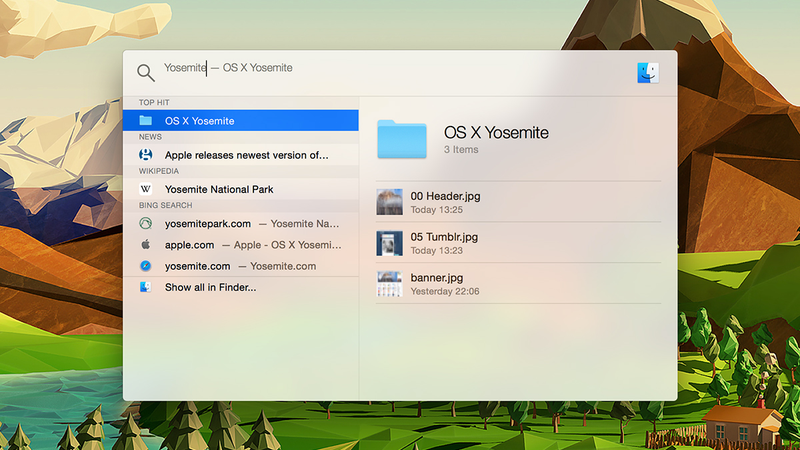Select the OS X Yosemite top hit row
This screenshot has width=800, height=450.
pyautogui.click(x=241, y=120)
